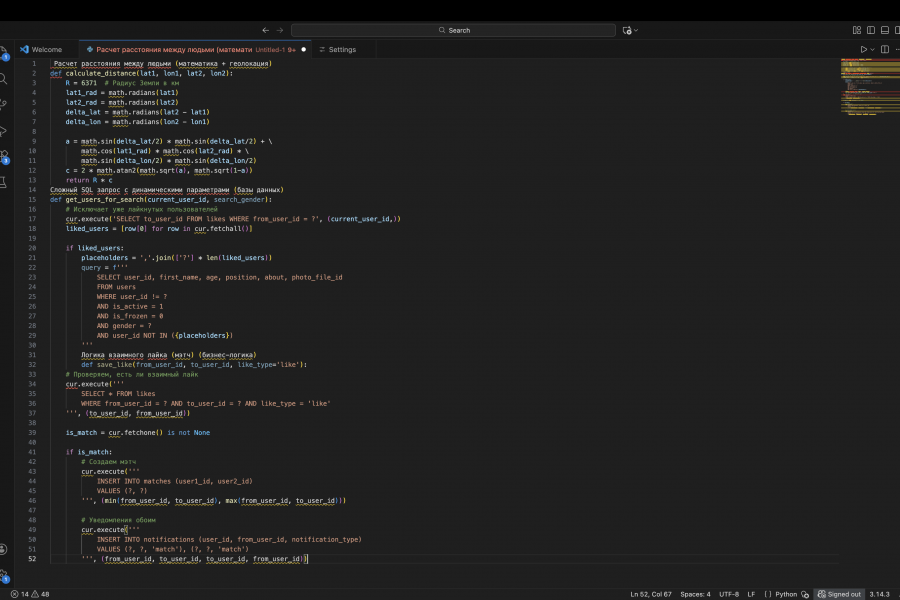Open the Run and Debug view
The width and height of the screenshot is (900, 600).
tap(4, 130)
